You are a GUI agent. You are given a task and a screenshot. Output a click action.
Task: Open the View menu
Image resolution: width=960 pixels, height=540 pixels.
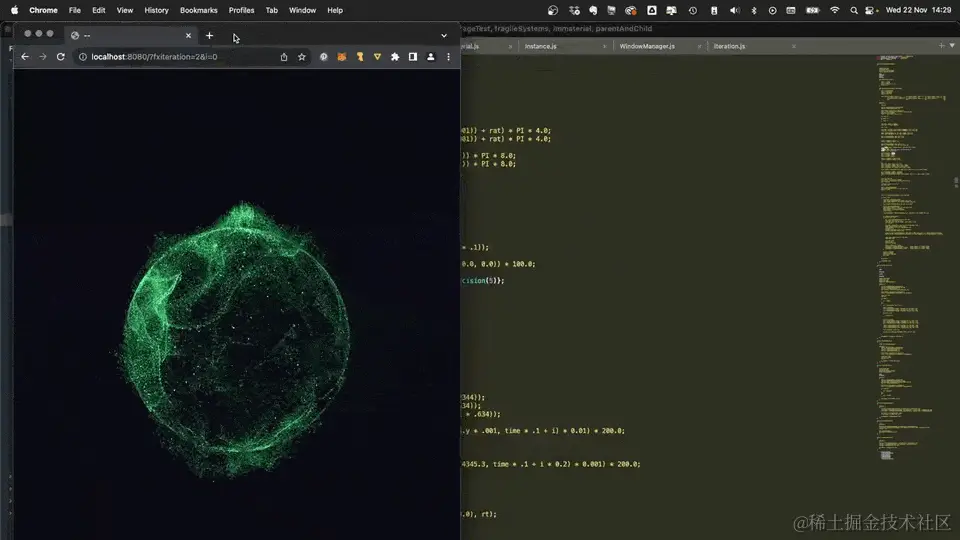click(125, 10)
